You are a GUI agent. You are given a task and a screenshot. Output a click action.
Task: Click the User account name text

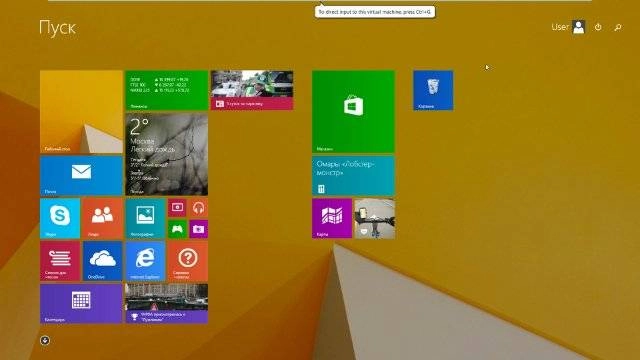click(560, 27)
